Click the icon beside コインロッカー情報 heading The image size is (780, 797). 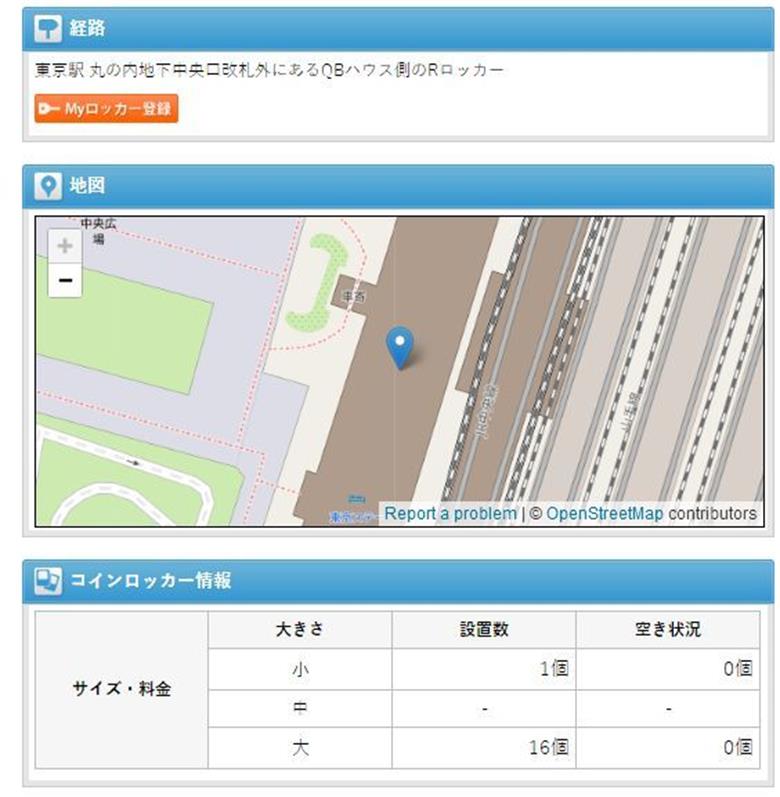coord(48,580)
